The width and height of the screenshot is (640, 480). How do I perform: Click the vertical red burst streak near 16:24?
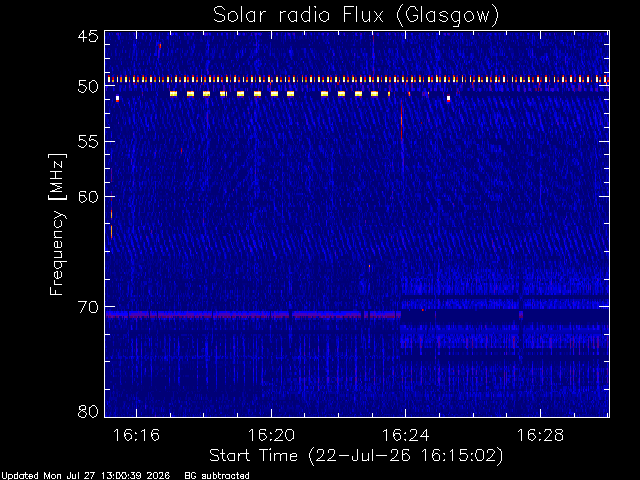[402, 120]
